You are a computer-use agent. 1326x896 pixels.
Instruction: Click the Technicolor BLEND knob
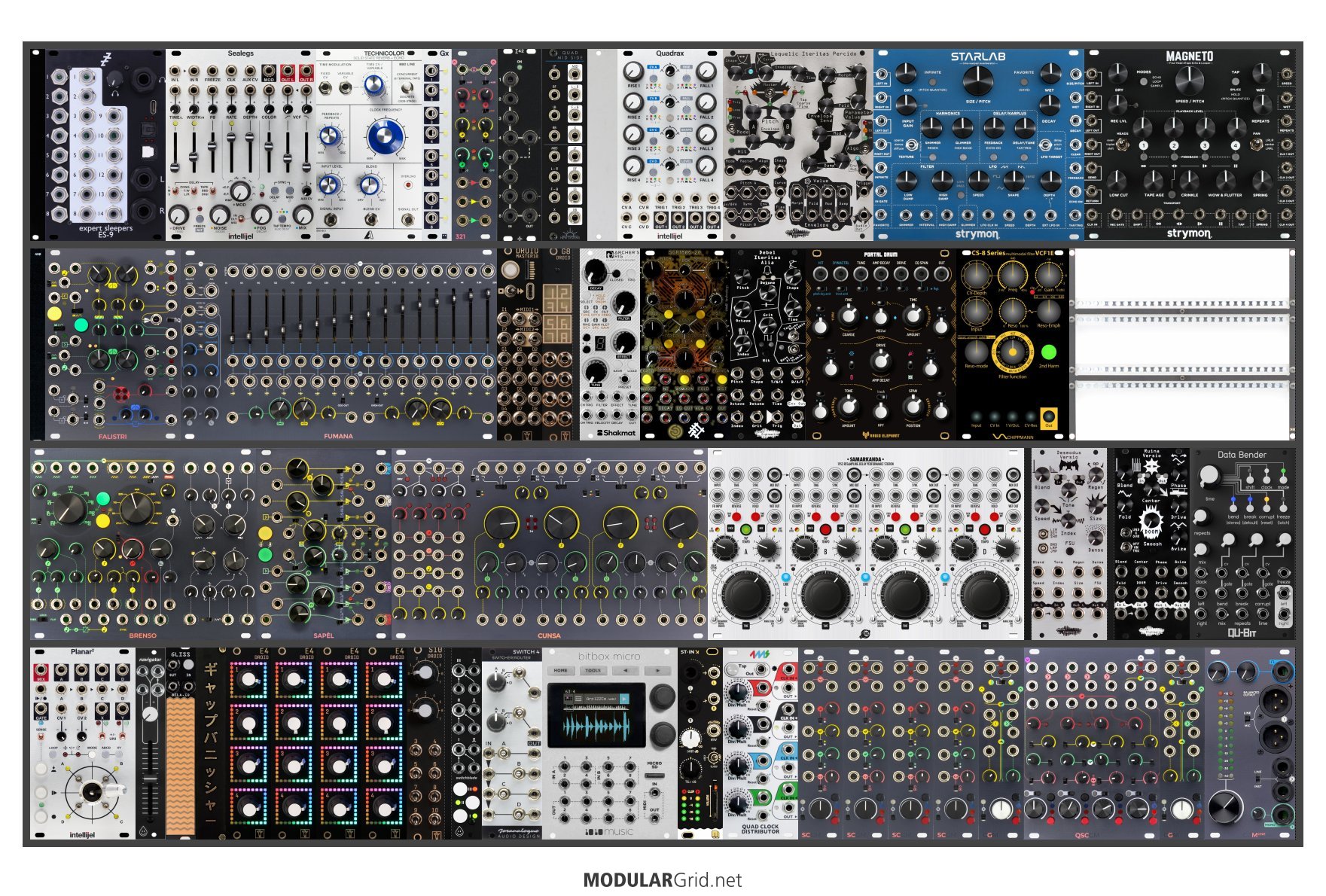coord(370,185)
